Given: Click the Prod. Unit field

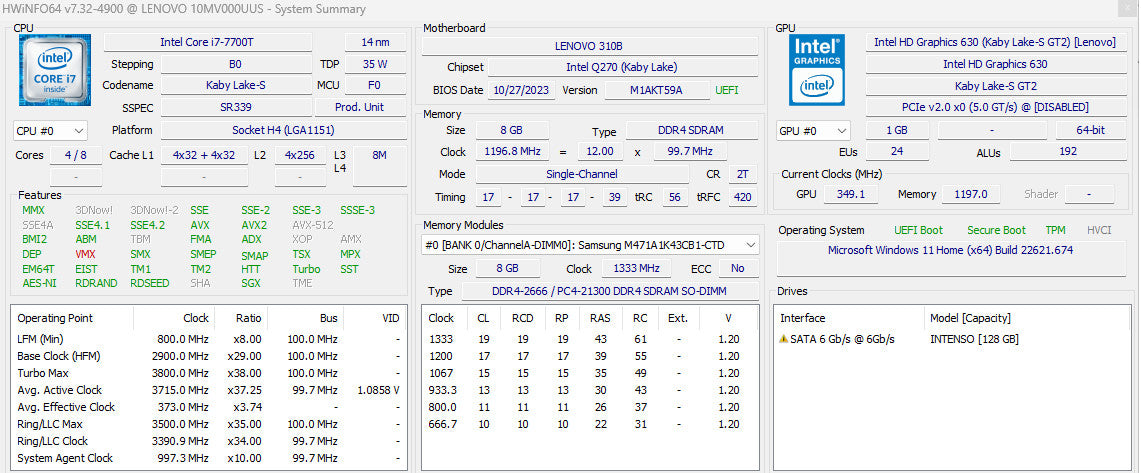Looking at the screenshot, I should click(x=360, y=107).
